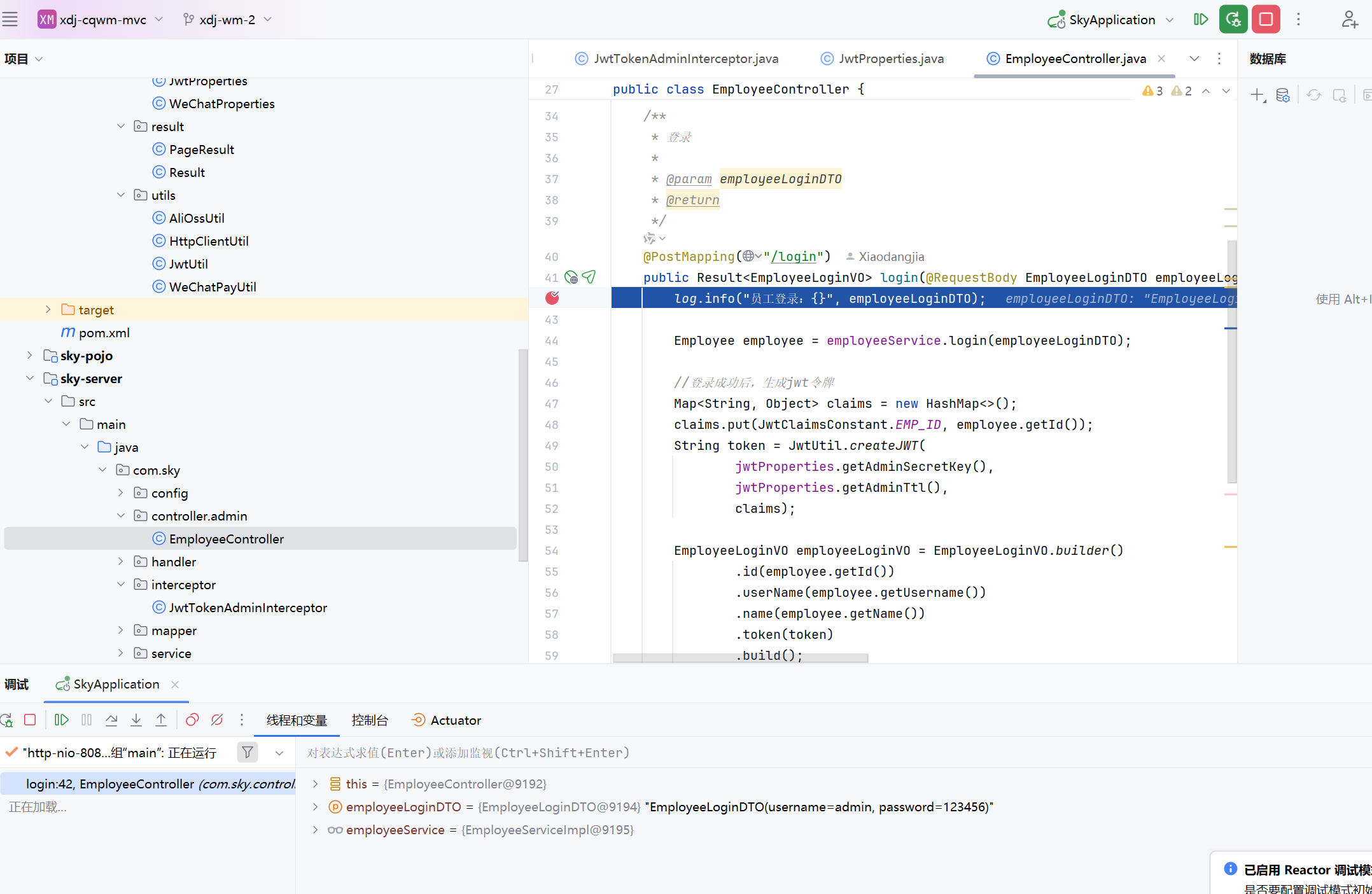
Task: Click Code With Me add user icon
Action: (x=1349, y=19)
